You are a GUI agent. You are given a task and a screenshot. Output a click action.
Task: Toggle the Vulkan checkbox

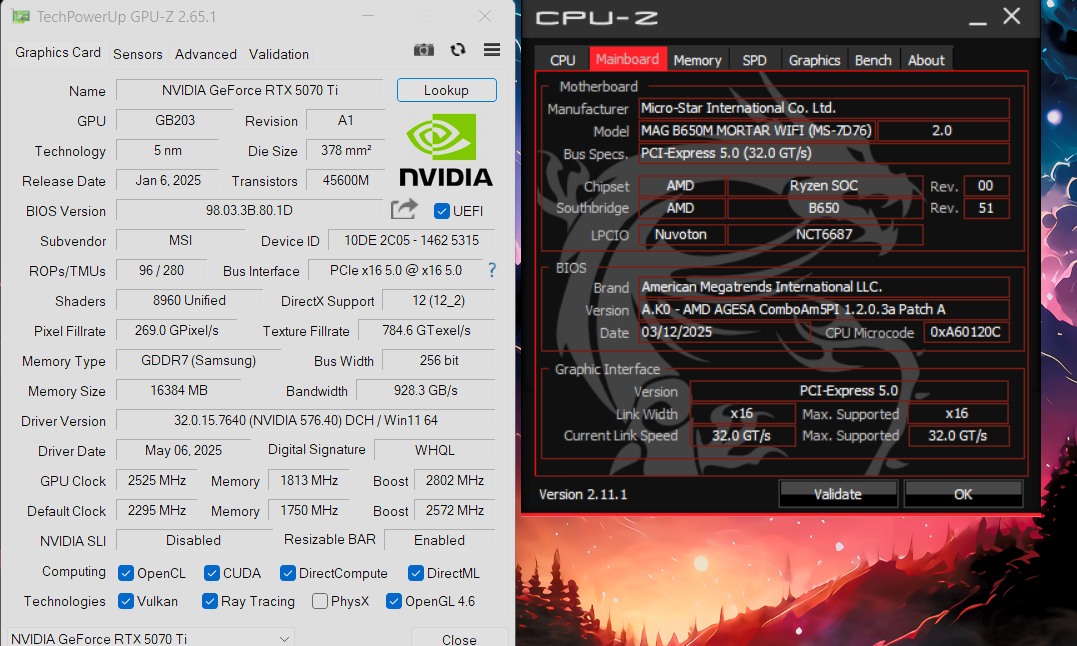126,601
